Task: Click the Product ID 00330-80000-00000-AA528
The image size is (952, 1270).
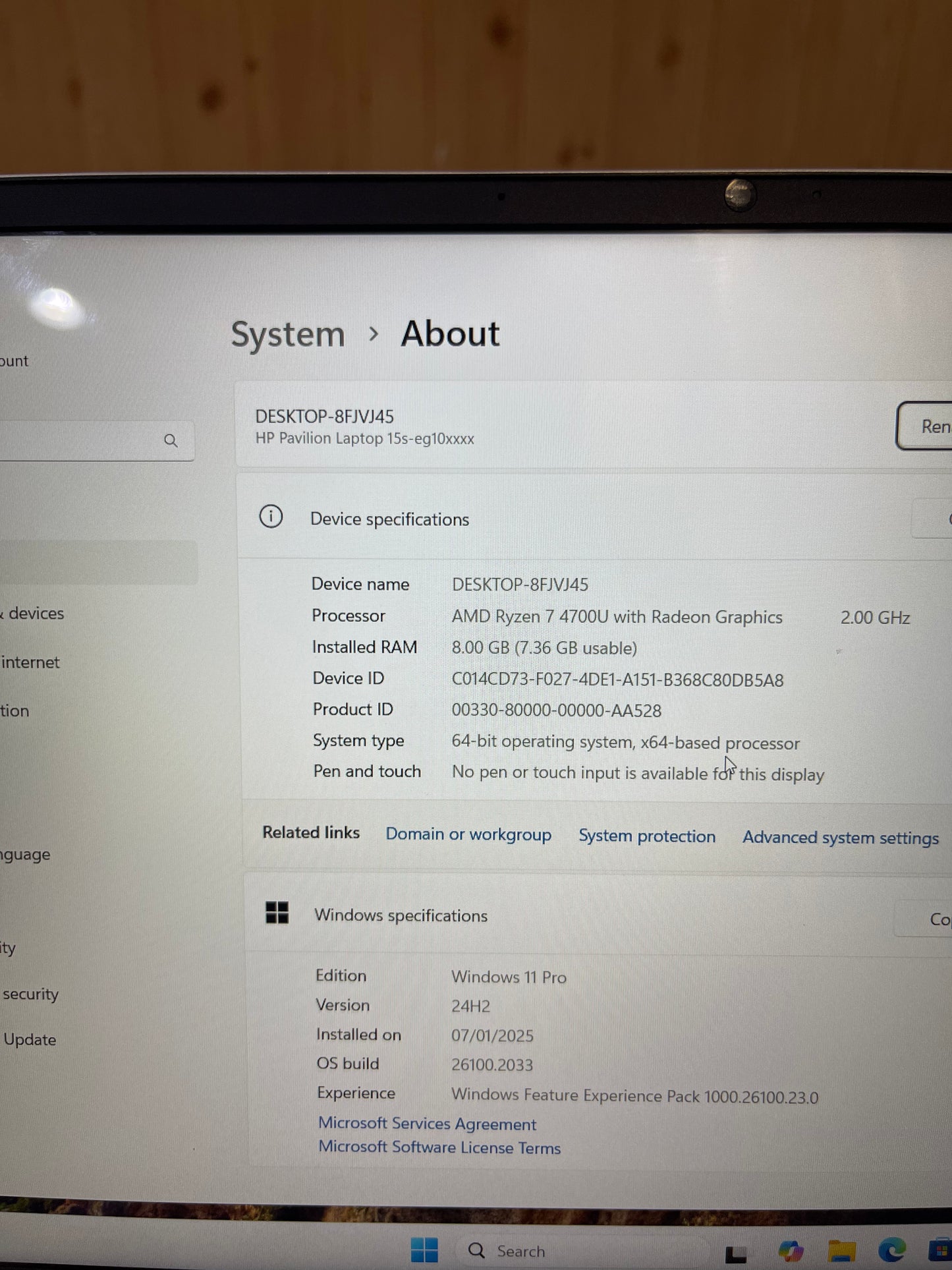Action: pyautogui.click(x=557, y=710)
